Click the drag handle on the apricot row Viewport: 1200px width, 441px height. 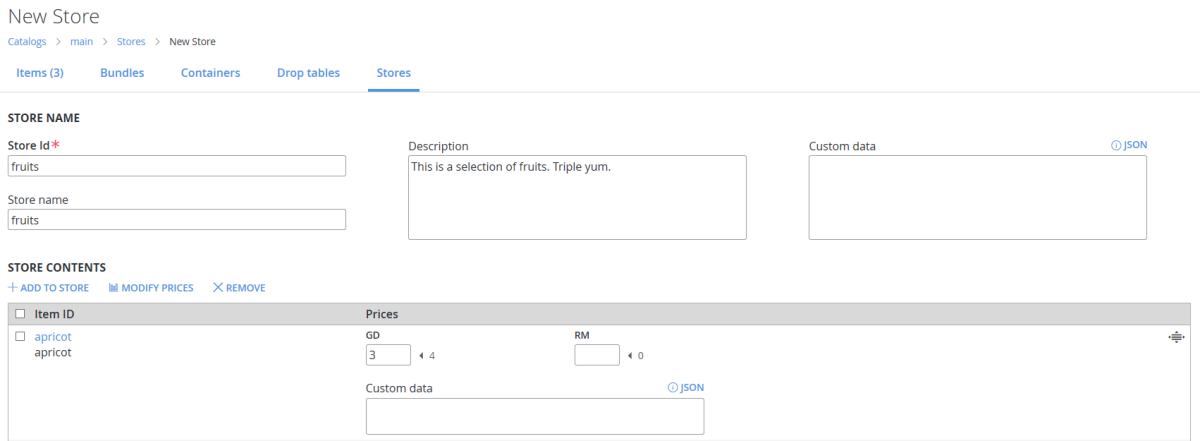coord(1176,337)
